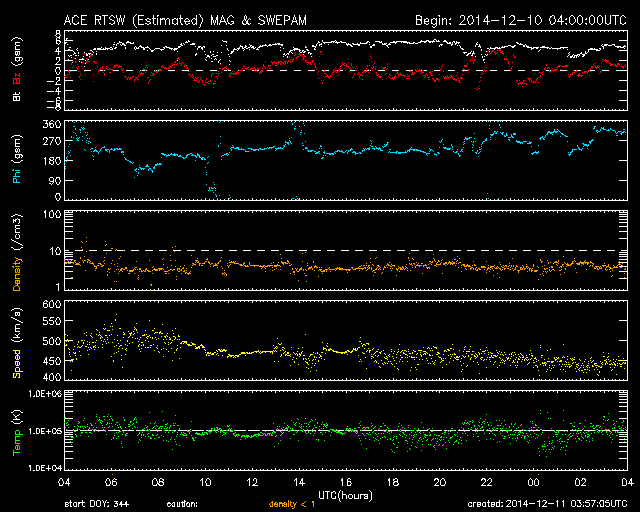Click the ACE RTSW MAG & SWEPAM title
Image resolution: width=640 pixels, height=512 pixels.
click(187, 19)
